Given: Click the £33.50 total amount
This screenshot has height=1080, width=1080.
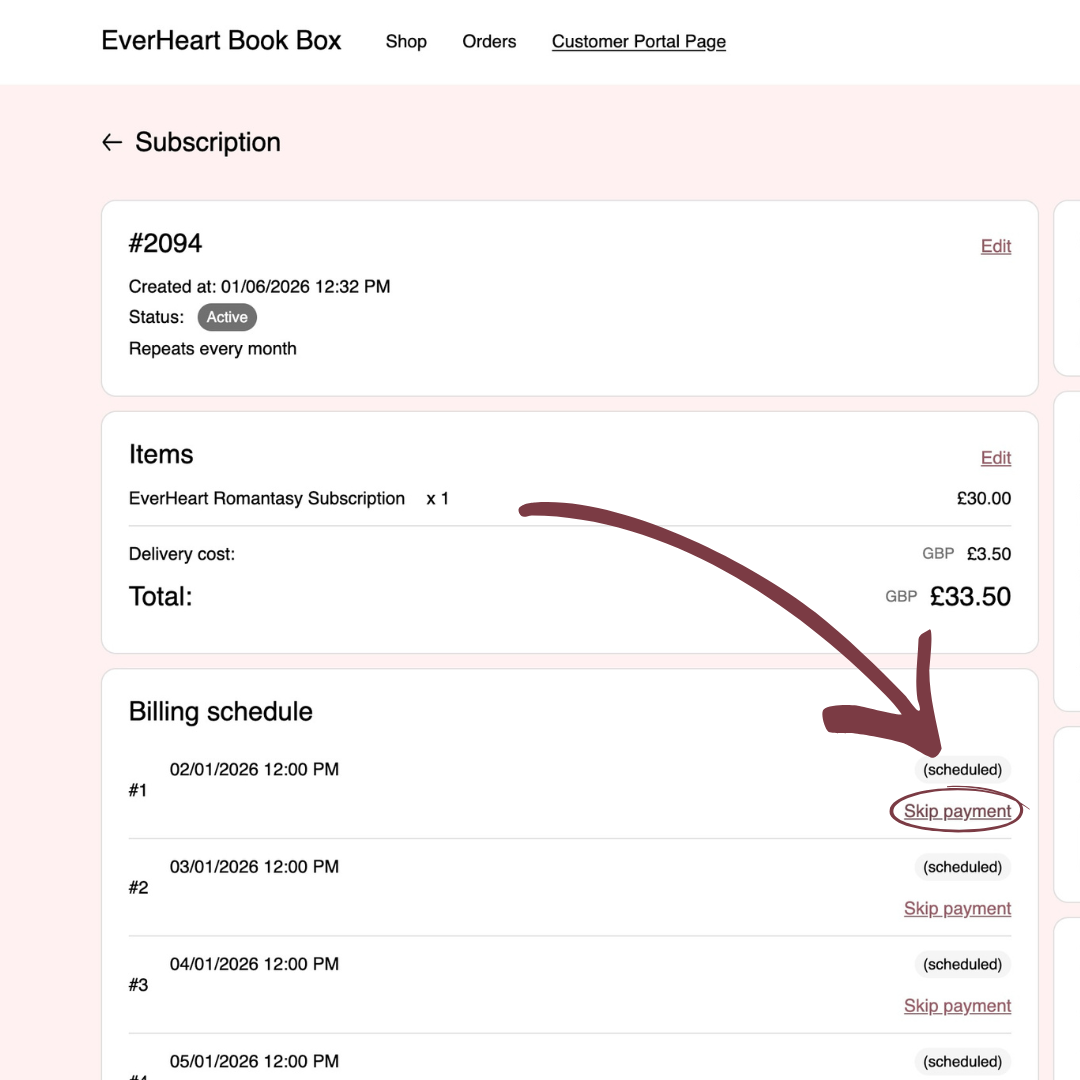Looking at the screenshot, I should [970, 597].
